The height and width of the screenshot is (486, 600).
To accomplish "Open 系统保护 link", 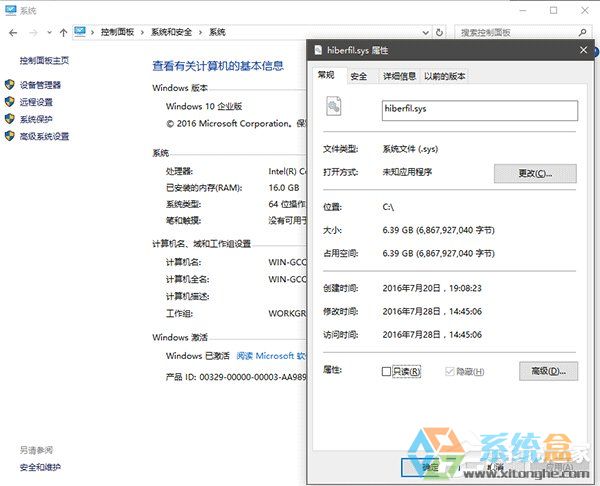I will [x=36, y=119].
